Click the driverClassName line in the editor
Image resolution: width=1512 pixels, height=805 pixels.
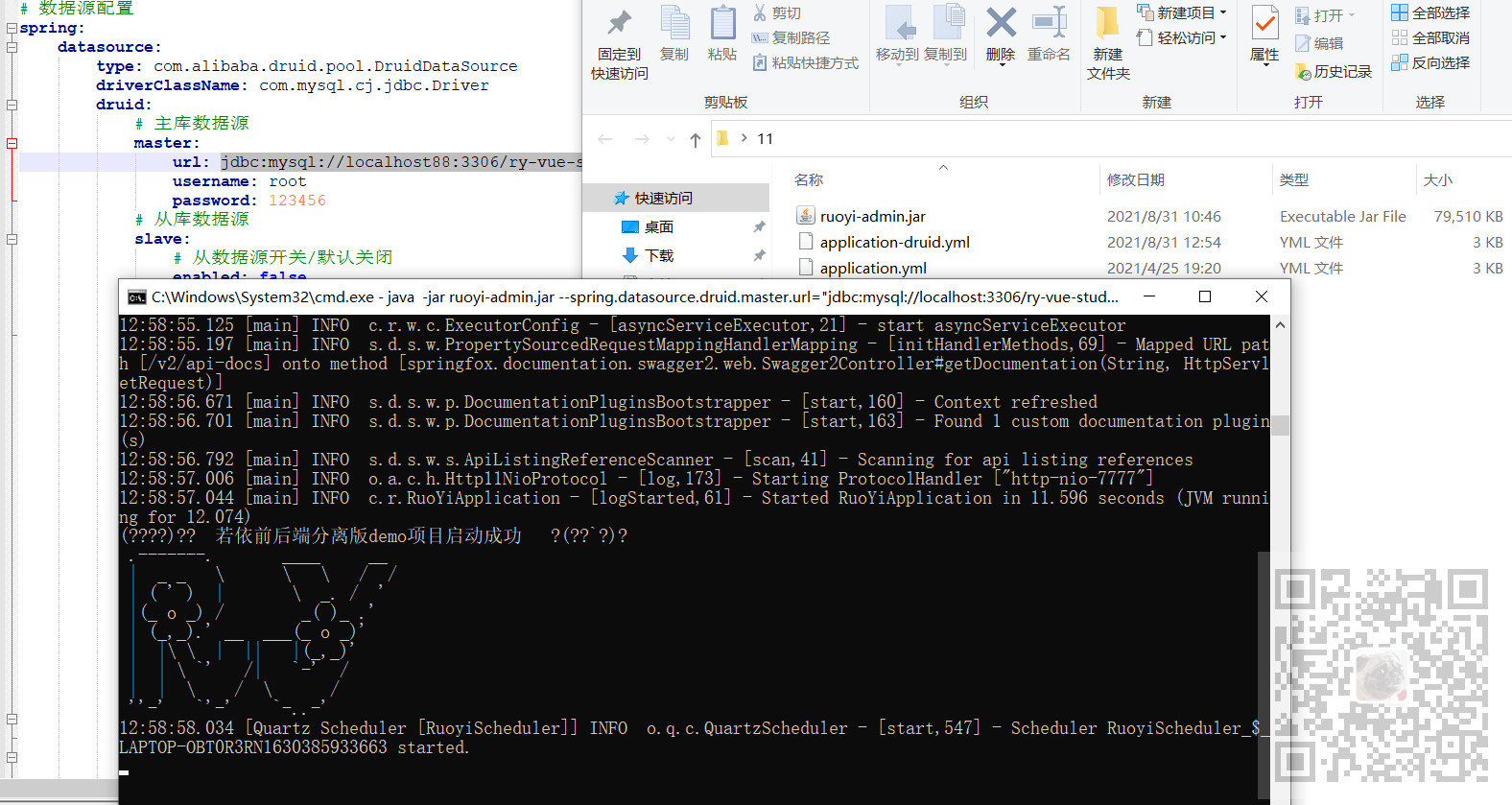click(293, 85)
